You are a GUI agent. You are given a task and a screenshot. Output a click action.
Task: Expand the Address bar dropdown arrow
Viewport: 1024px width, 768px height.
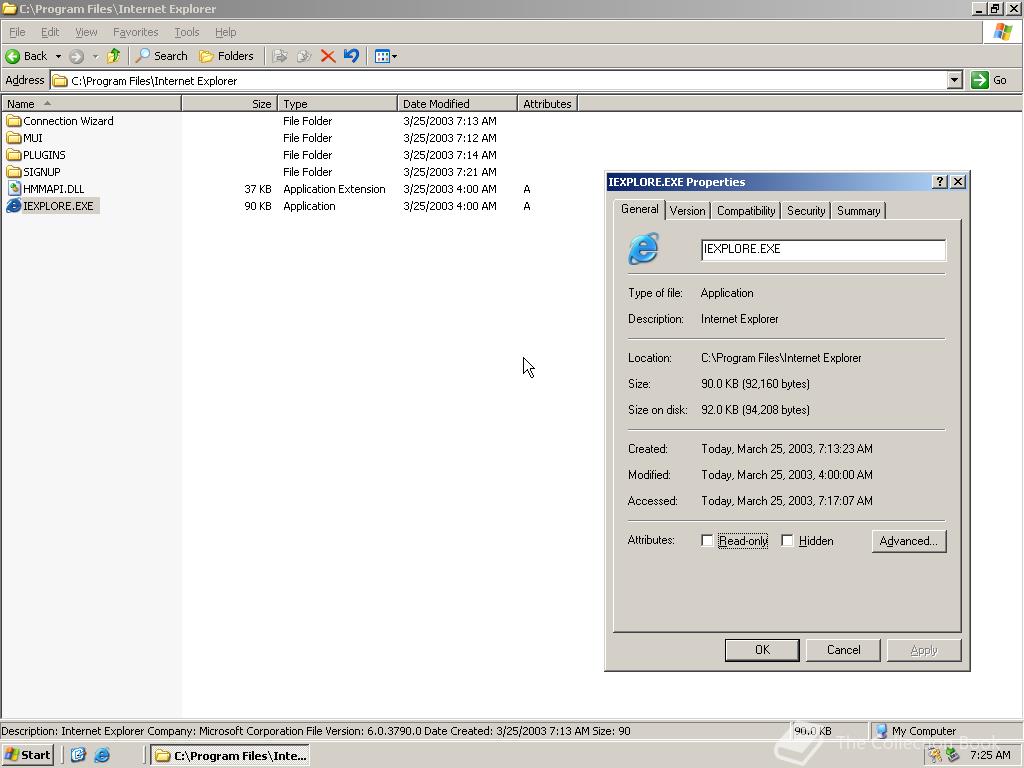955,80
